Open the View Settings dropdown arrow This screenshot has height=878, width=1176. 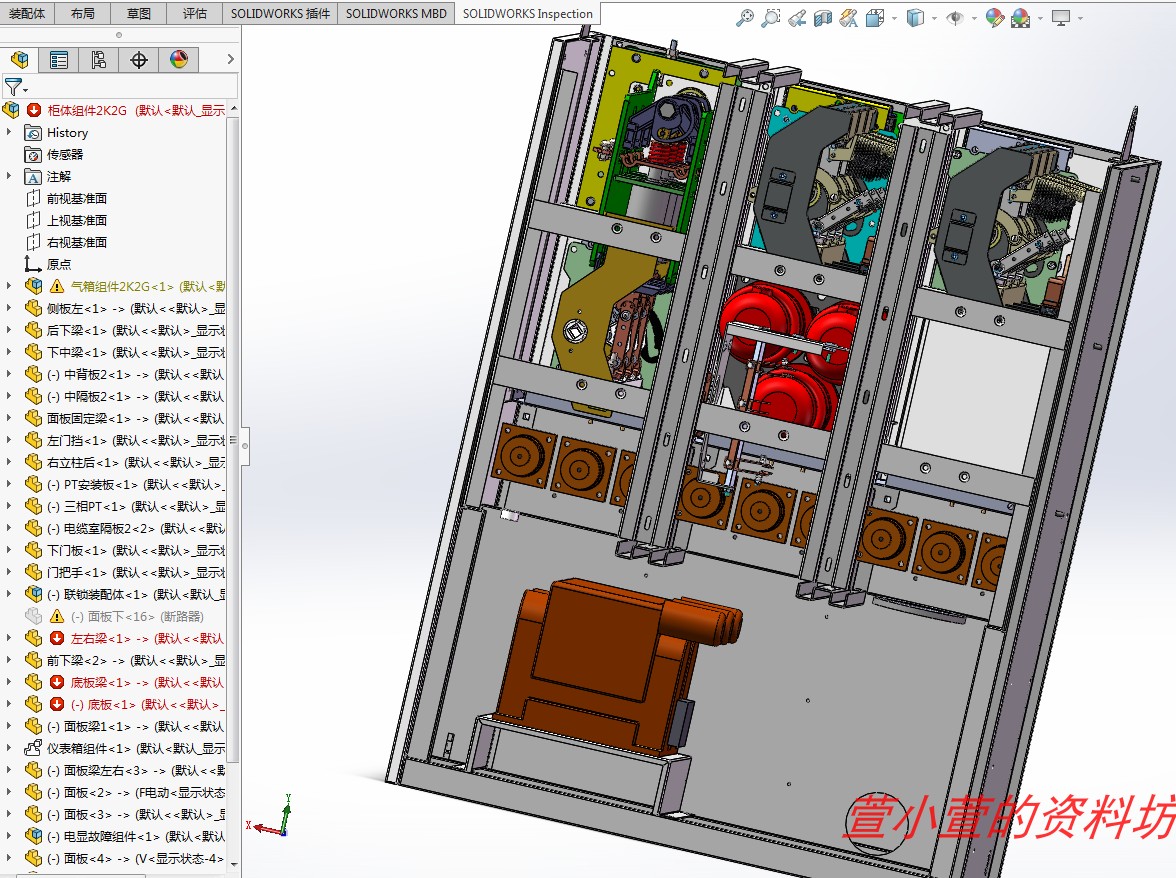point(1080,19)
